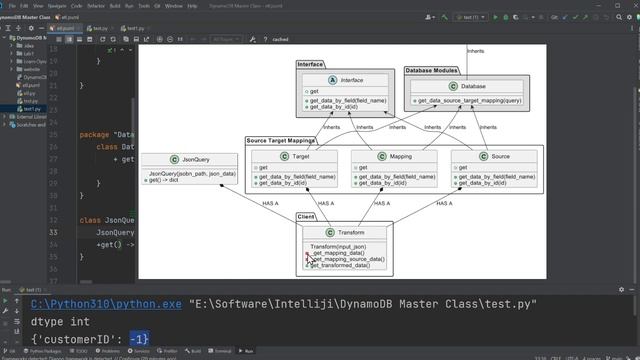Toggle soft-wrap icon in Run console
This screenshot has height=360, width=640.
17,322
